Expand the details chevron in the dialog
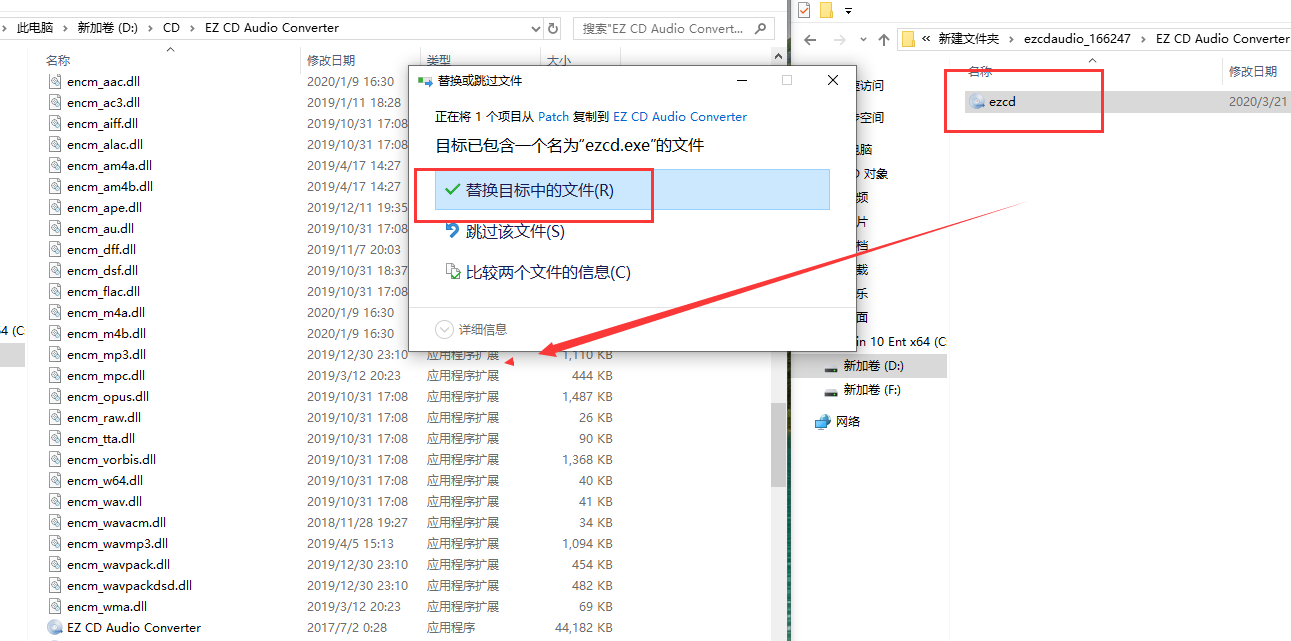Image resolution: width=1291 pixels, height=641 pixels. 445,329
